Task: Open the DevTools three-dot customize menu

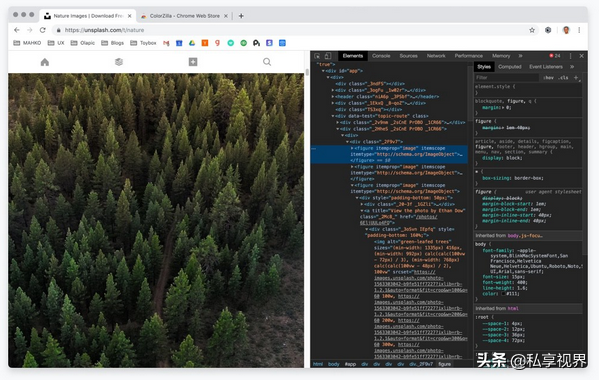Action: 571,56
